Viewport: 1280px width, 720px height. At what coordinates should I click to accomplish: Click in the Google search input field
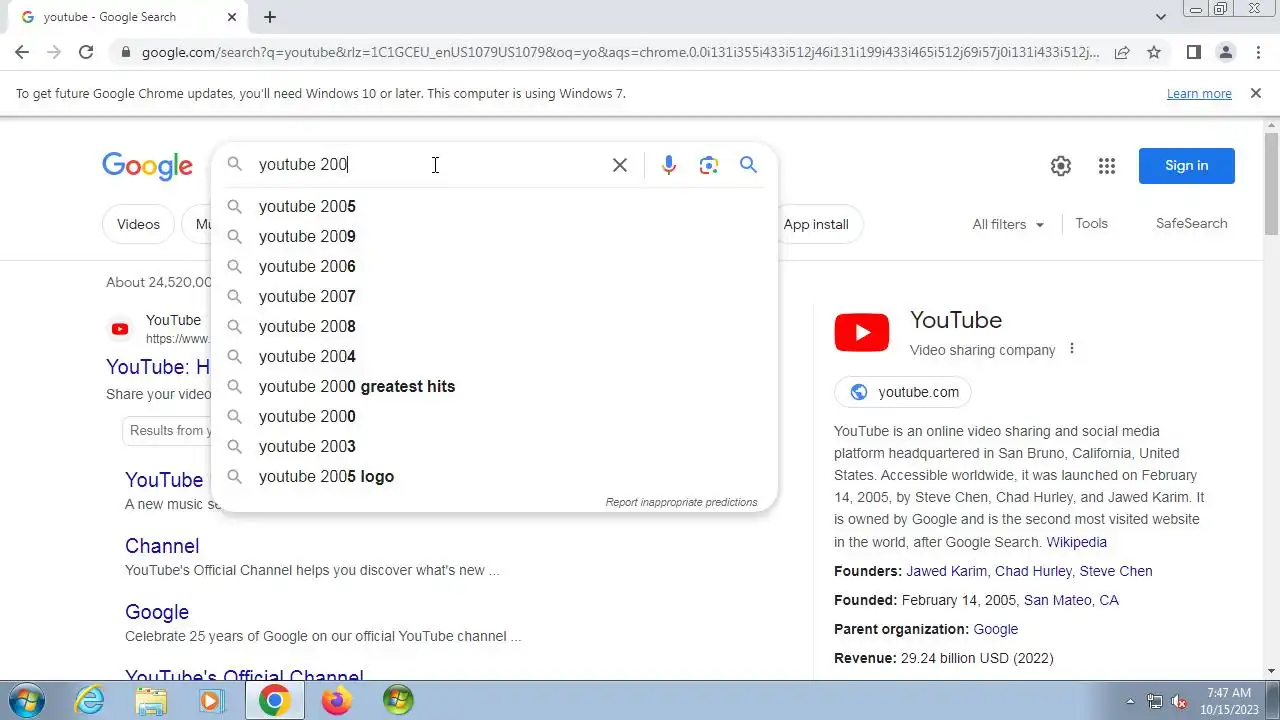pos(430,165)
